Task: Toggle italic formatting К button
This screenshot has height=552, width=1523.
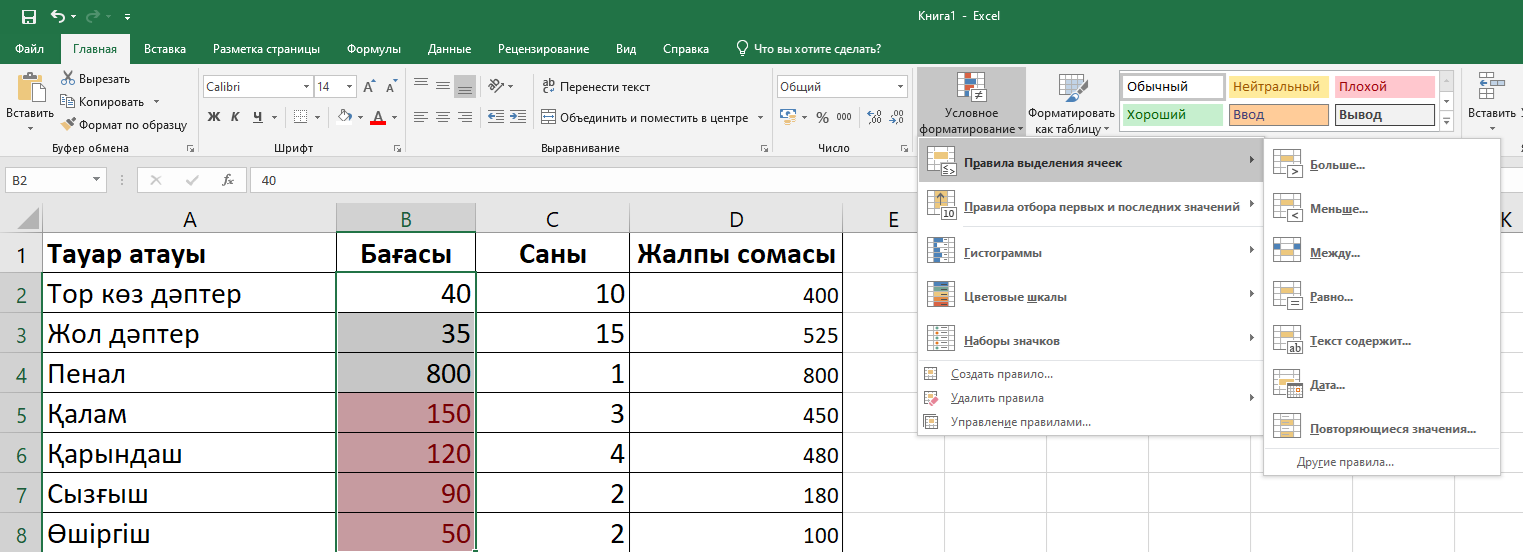Action: [x=236, y=117]
